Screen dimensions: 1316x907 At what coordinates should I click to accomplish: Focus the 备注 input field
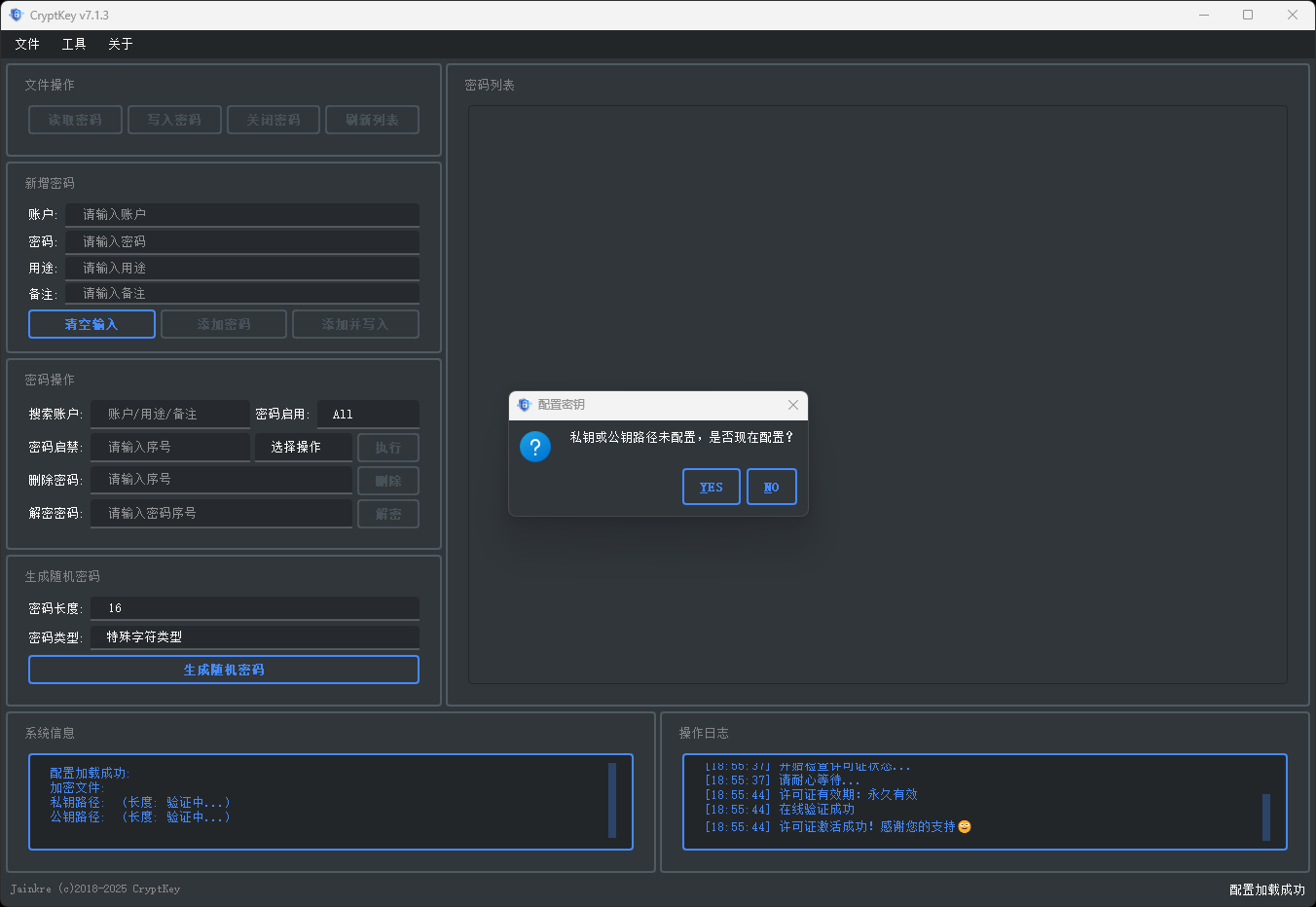tap(242, 293)
